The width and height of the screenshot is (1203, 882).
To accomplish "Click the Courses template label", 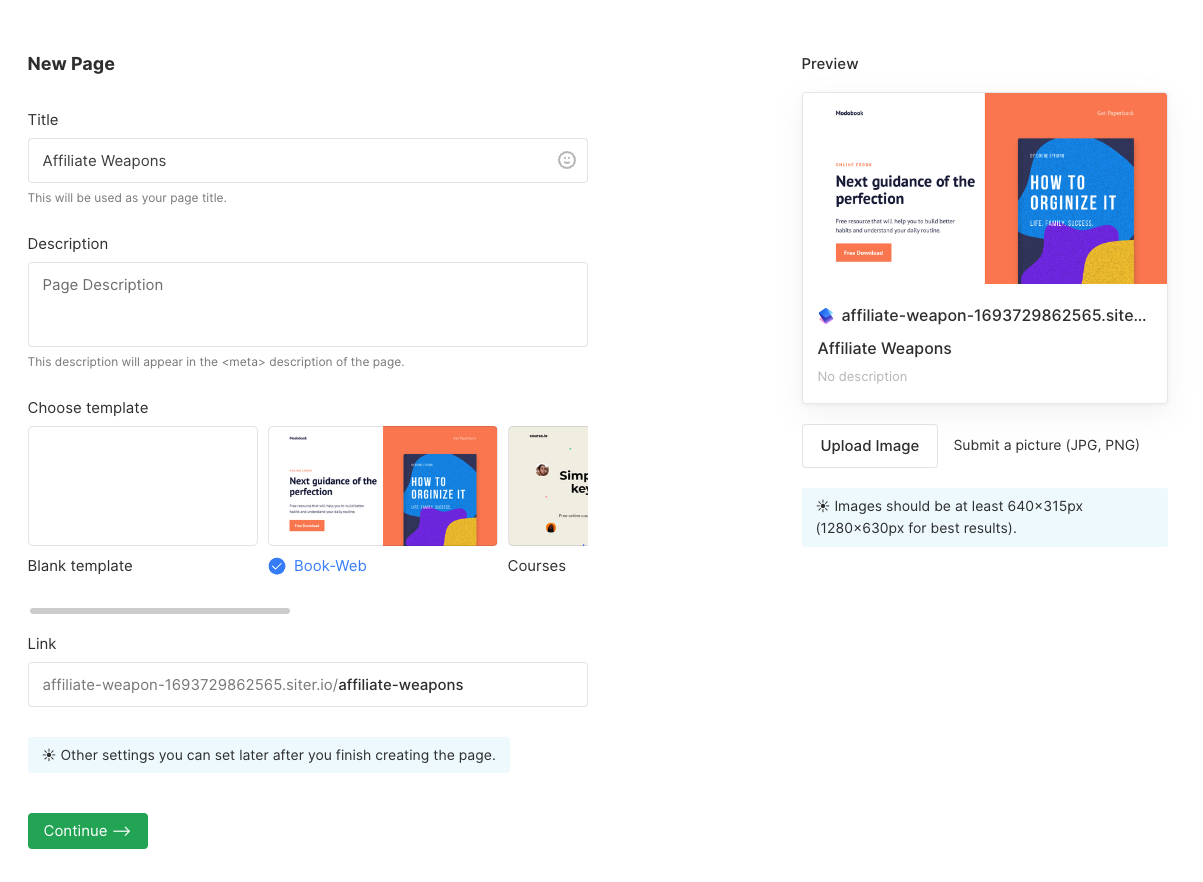I will click(x=536, y=566).
